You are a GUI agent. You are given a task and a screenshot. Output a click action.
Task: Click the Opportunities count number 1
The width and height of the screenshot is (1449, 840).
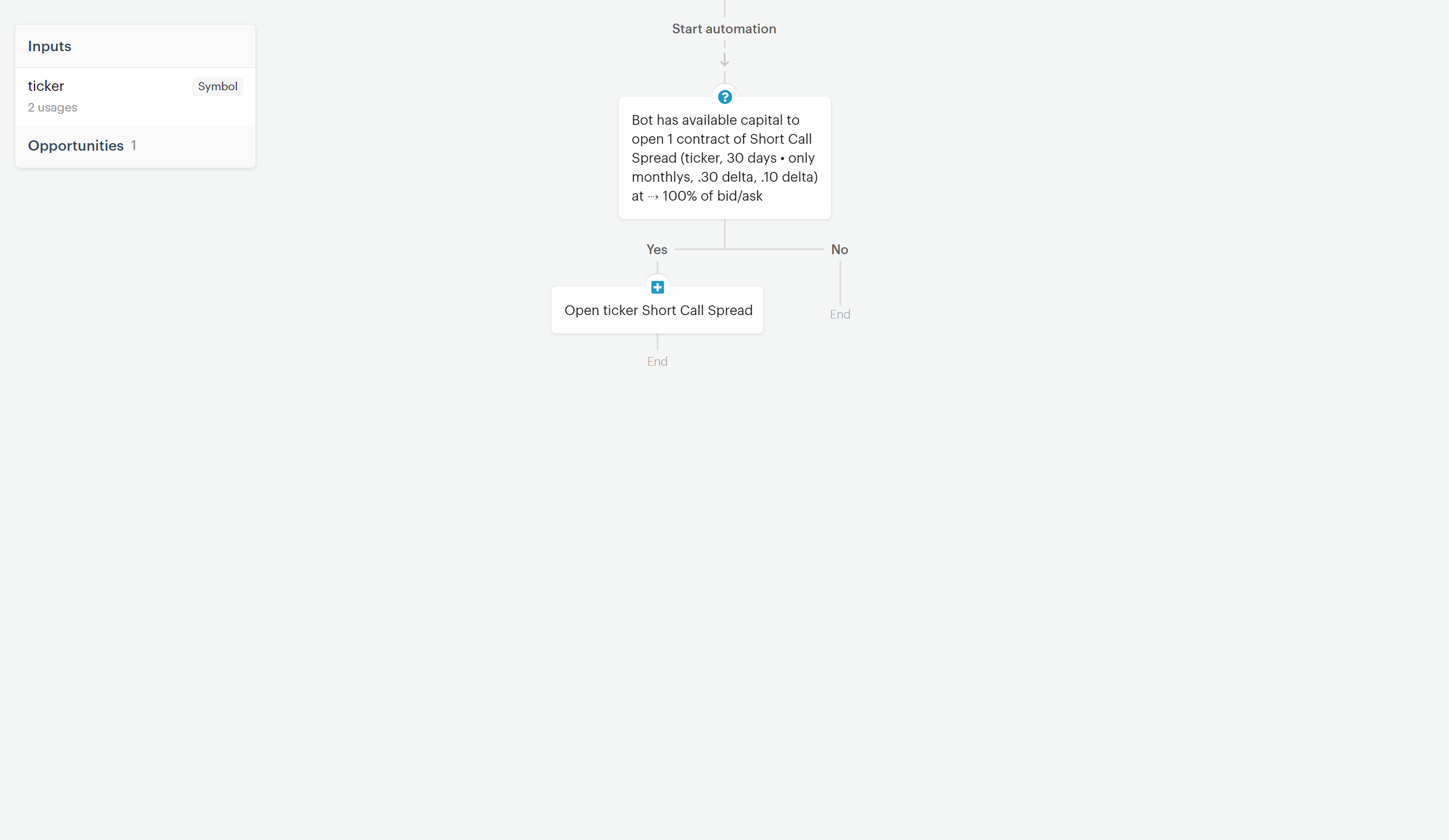click(x=133, y=145)
